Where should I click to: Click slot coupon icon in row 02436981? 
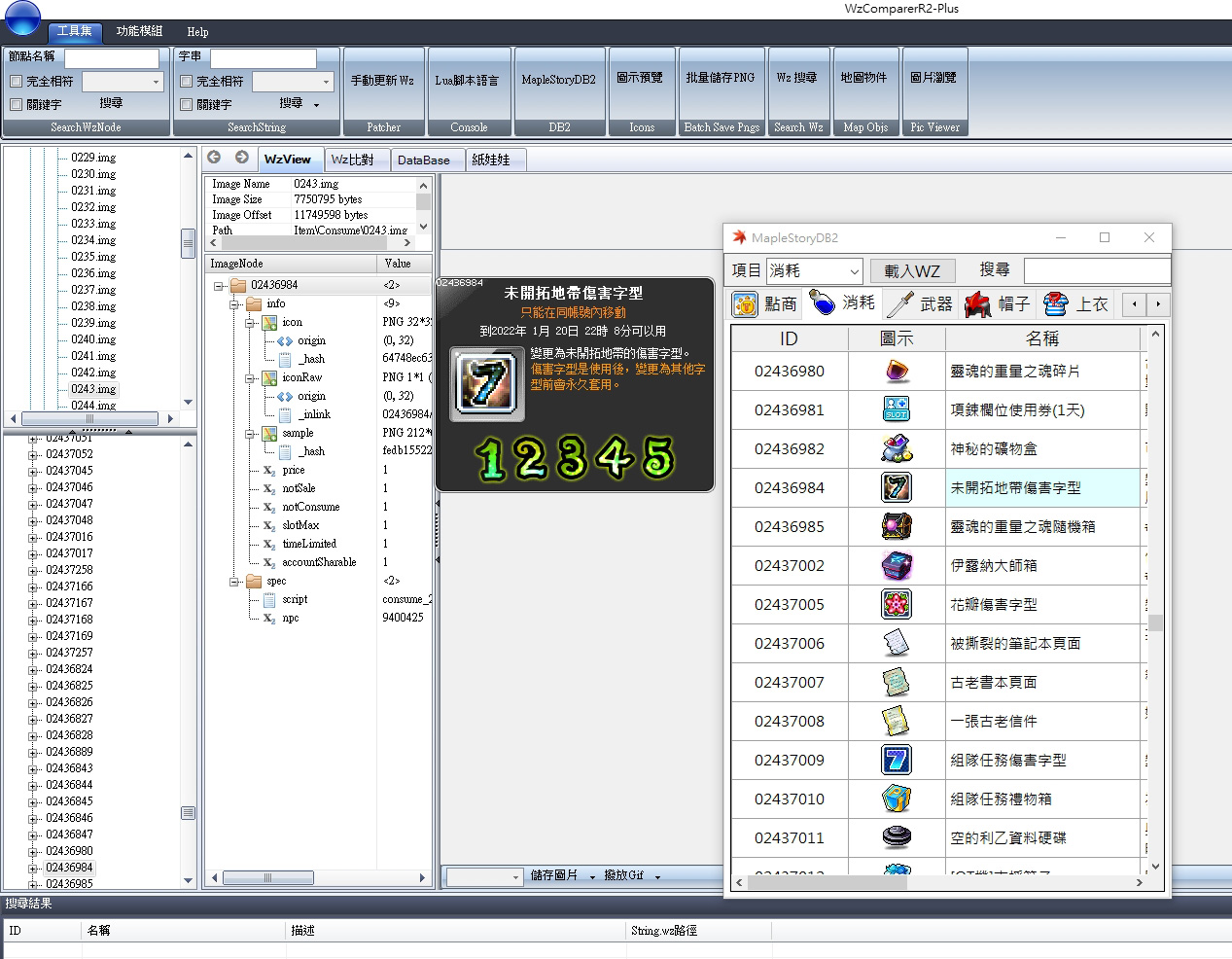(x=897, y=409)
